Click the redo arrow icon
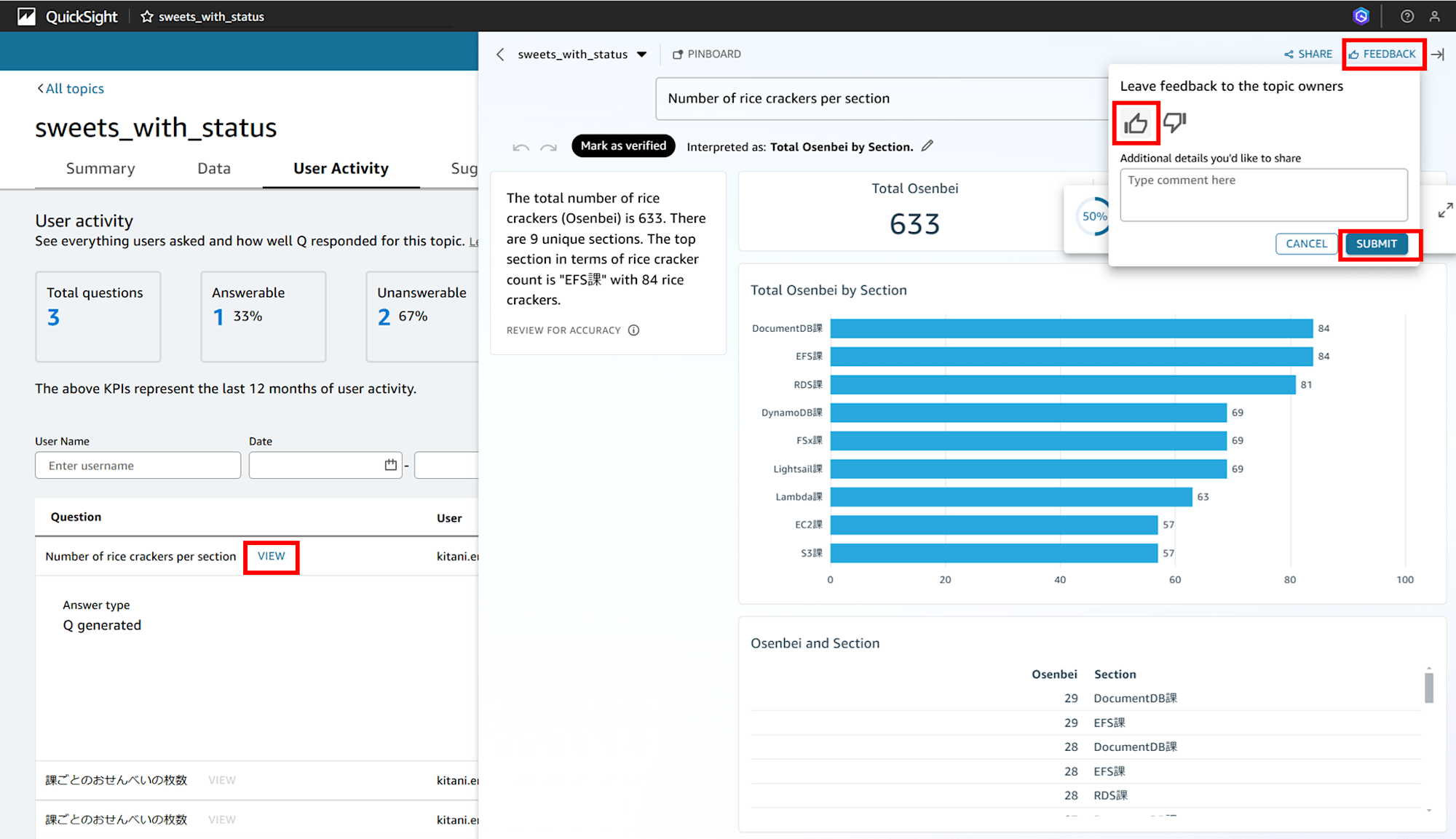 click(548, 147)
